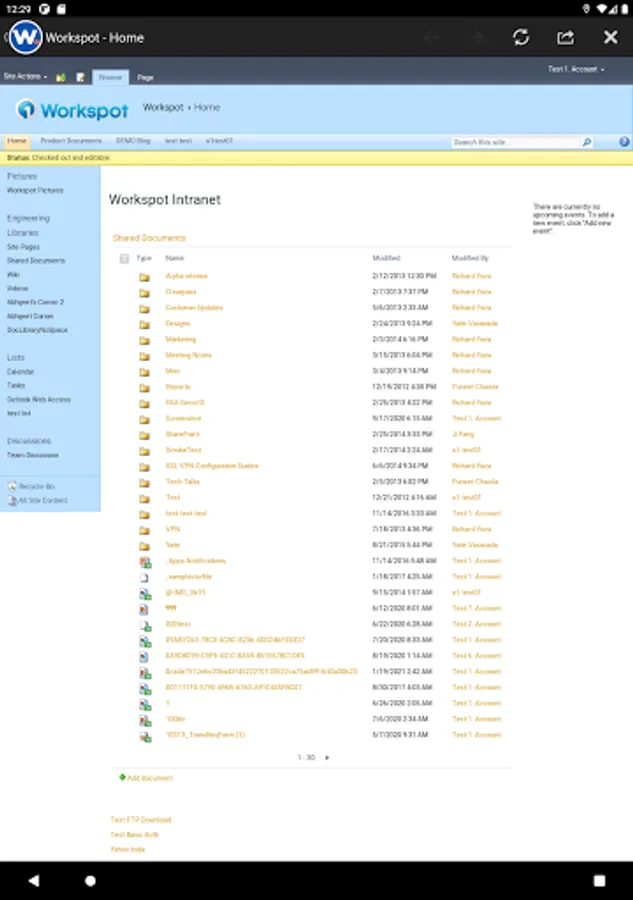This screenshot has width=633, height=900.
Task: Tap the Android back navigation button
Action: pos(34,880)
